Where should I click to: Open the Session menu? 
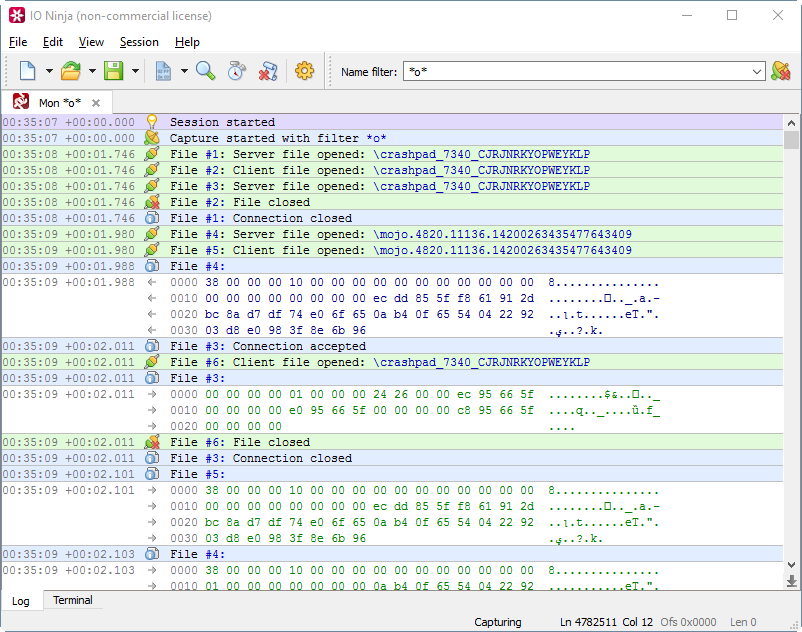pyautogui.click(x=139, y=42)
